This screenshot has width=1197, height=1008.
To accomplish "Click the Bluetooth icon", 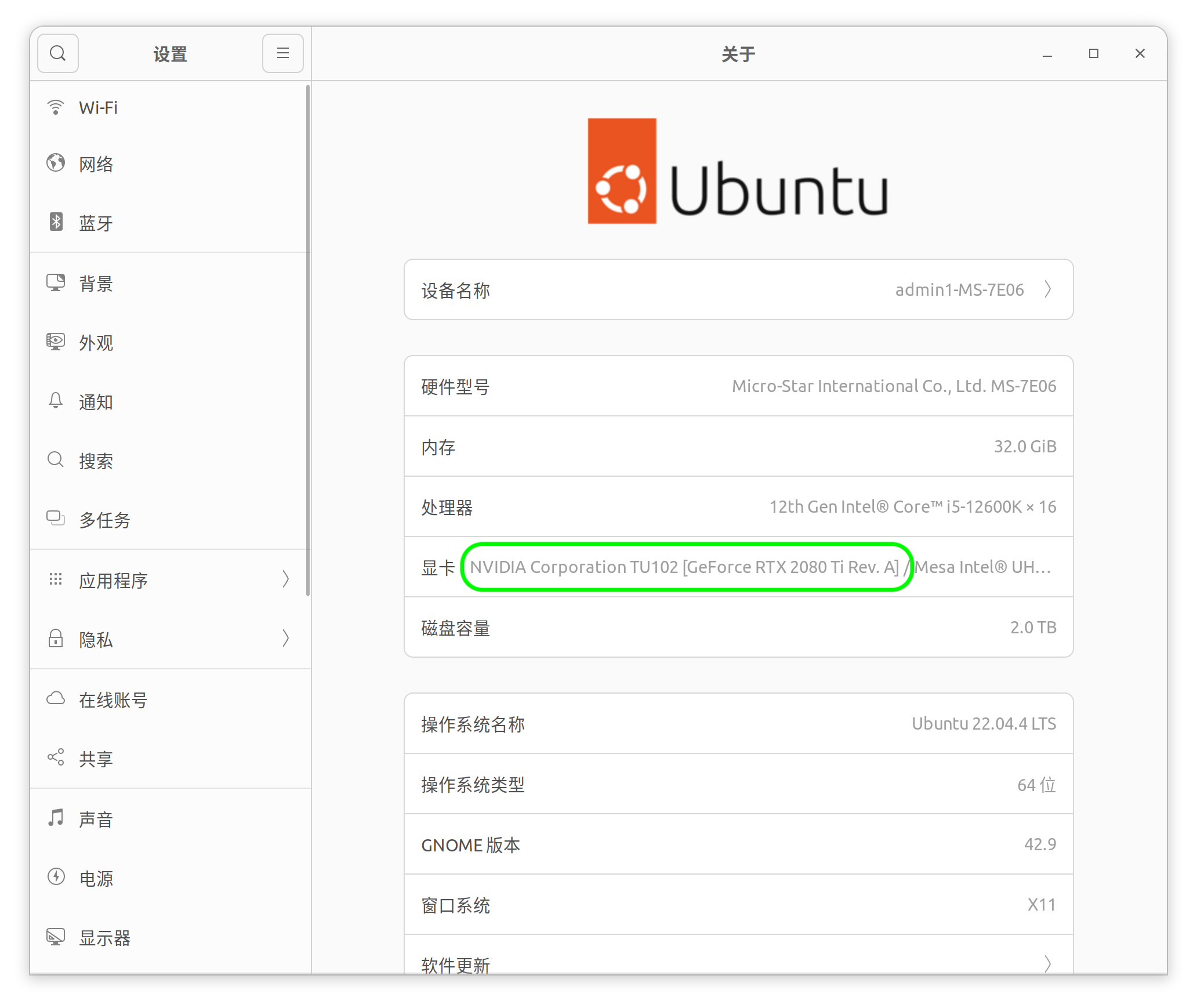I will click(x=56, y=222).
